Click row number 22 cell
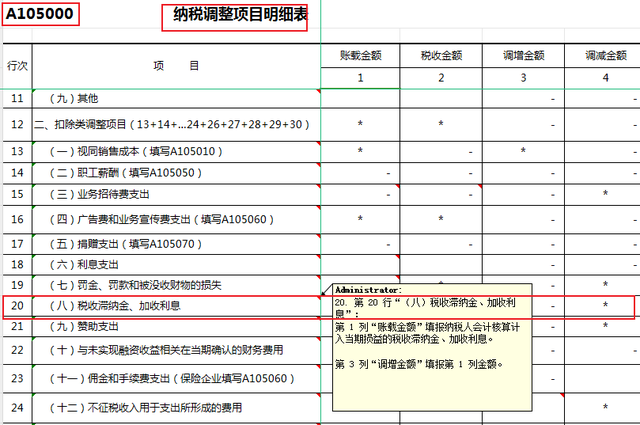Screen dimensions: 640x425 17,350
